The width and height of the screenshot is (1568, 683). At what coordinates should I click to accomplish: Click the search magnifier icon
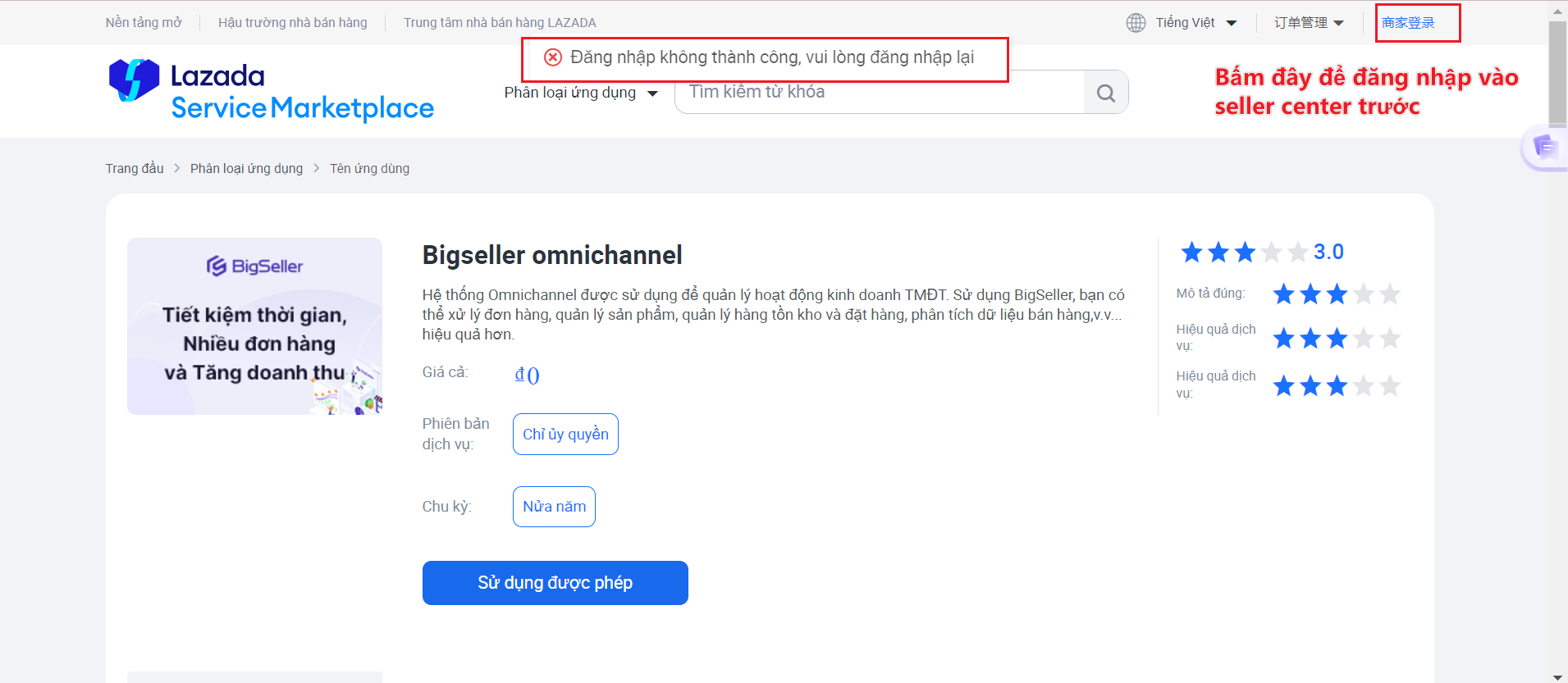pyautogui.click(x=1105, y=93)
